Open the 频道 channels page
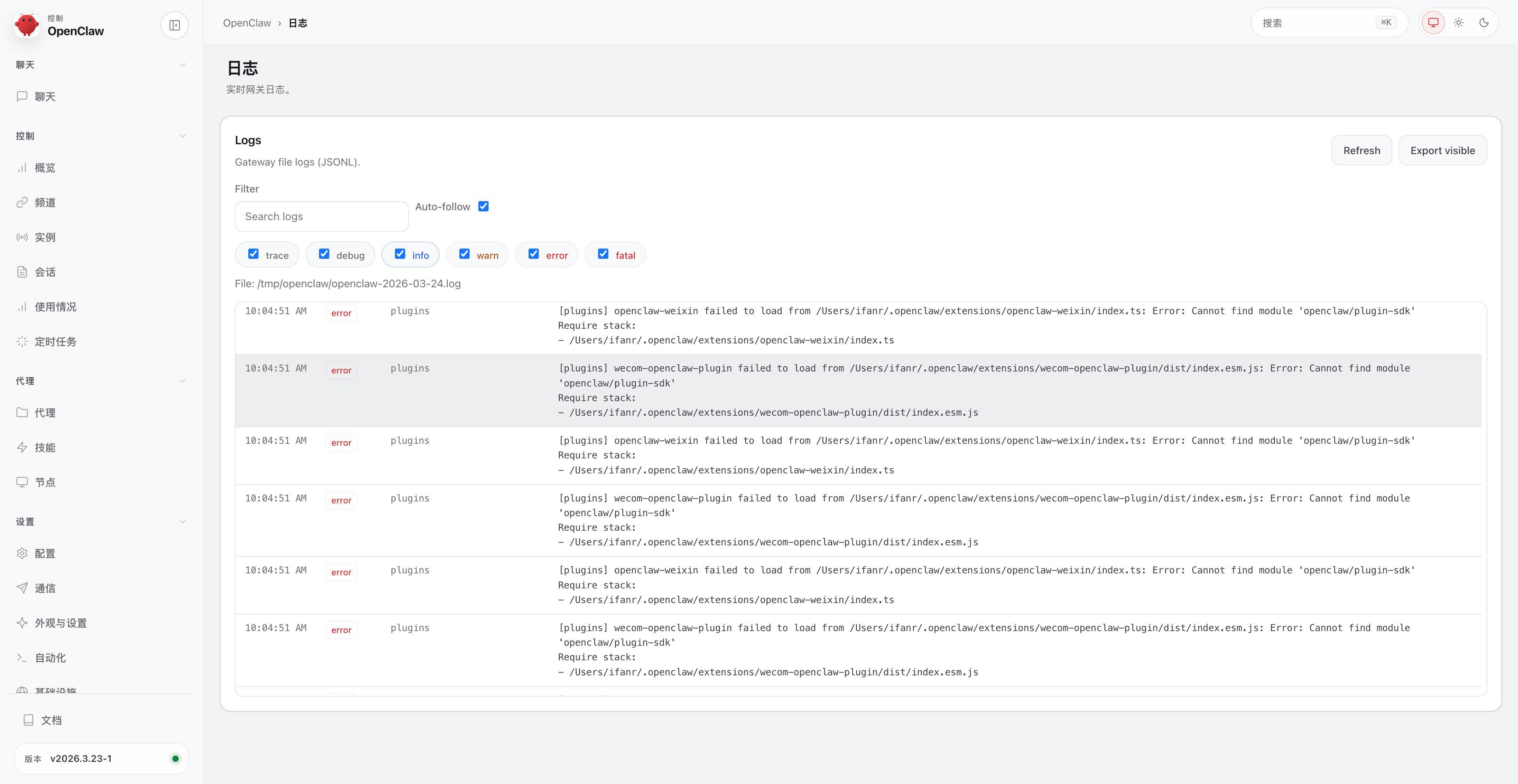Screen dimensions: 1518x784 45,203
